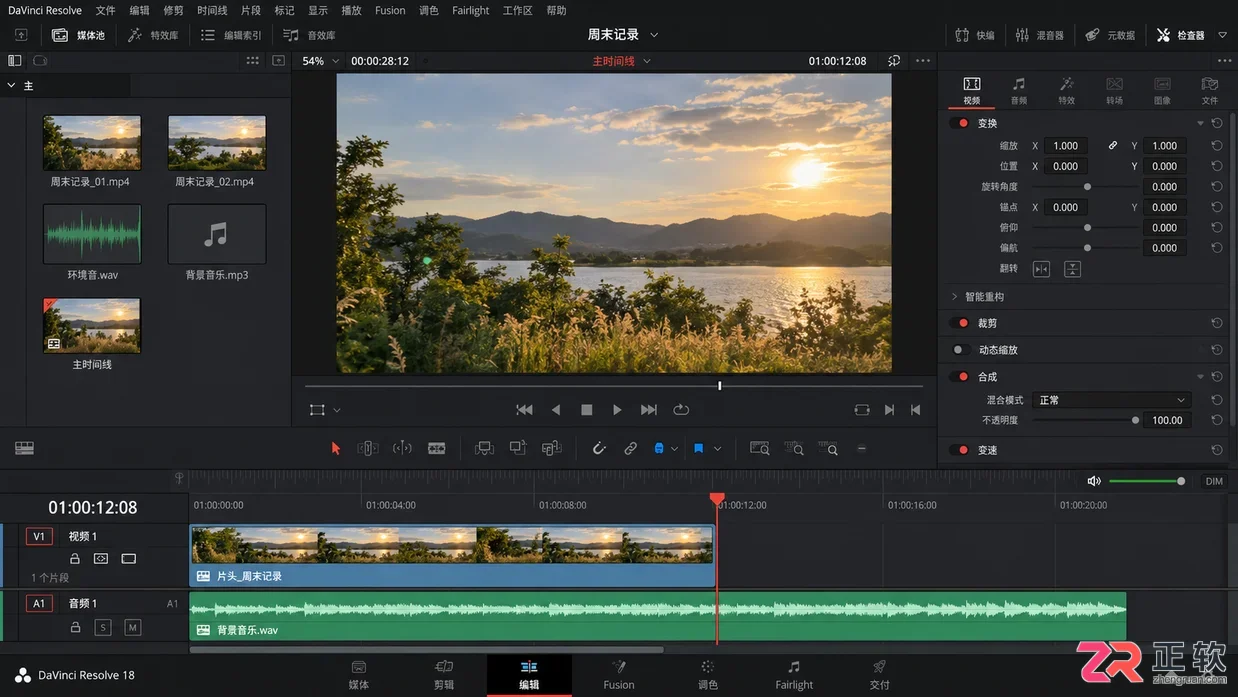Click the custom zoom icon

[828, 449]
